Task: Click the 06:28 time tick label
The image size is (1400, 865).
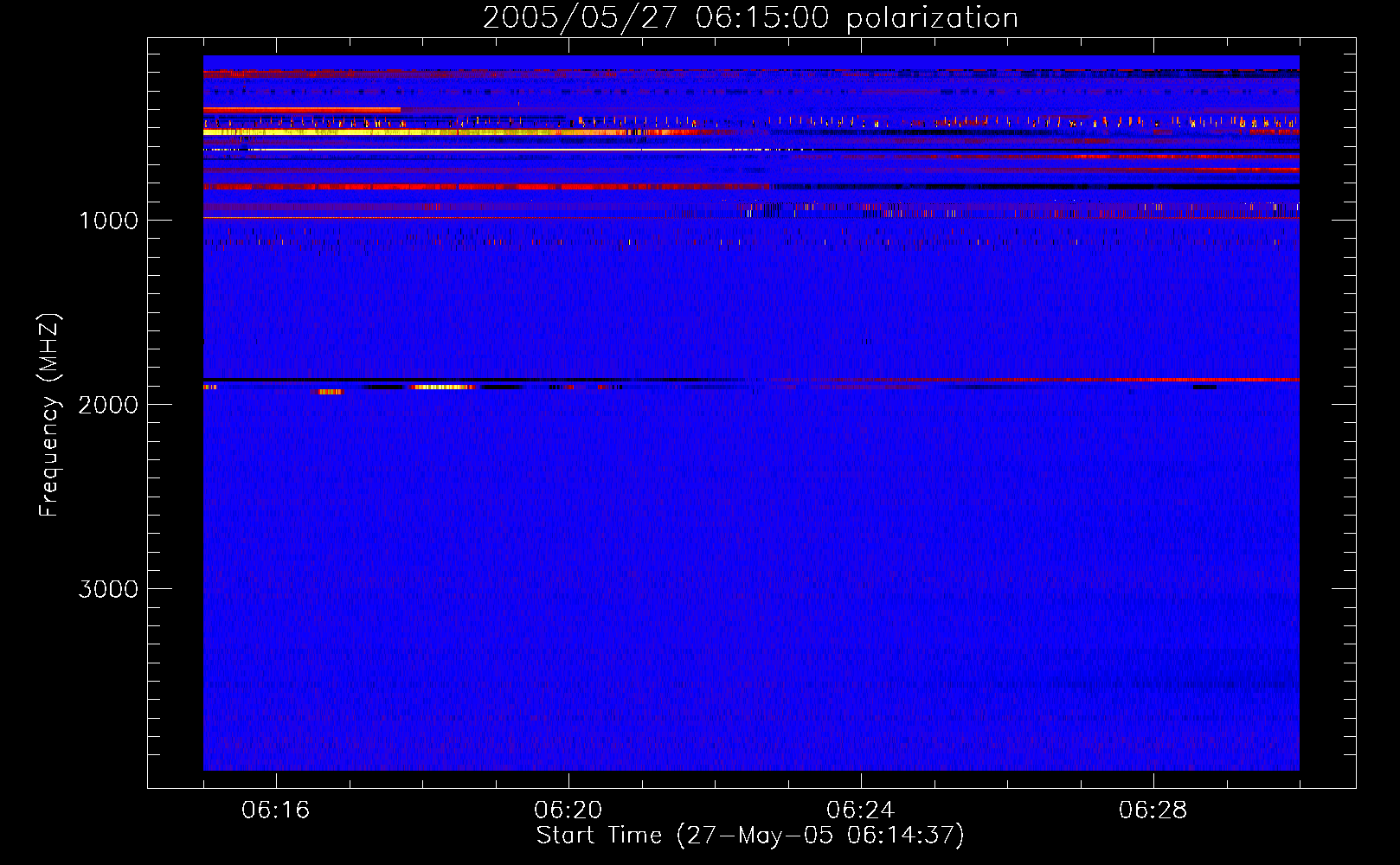Action: [1153, 811]
